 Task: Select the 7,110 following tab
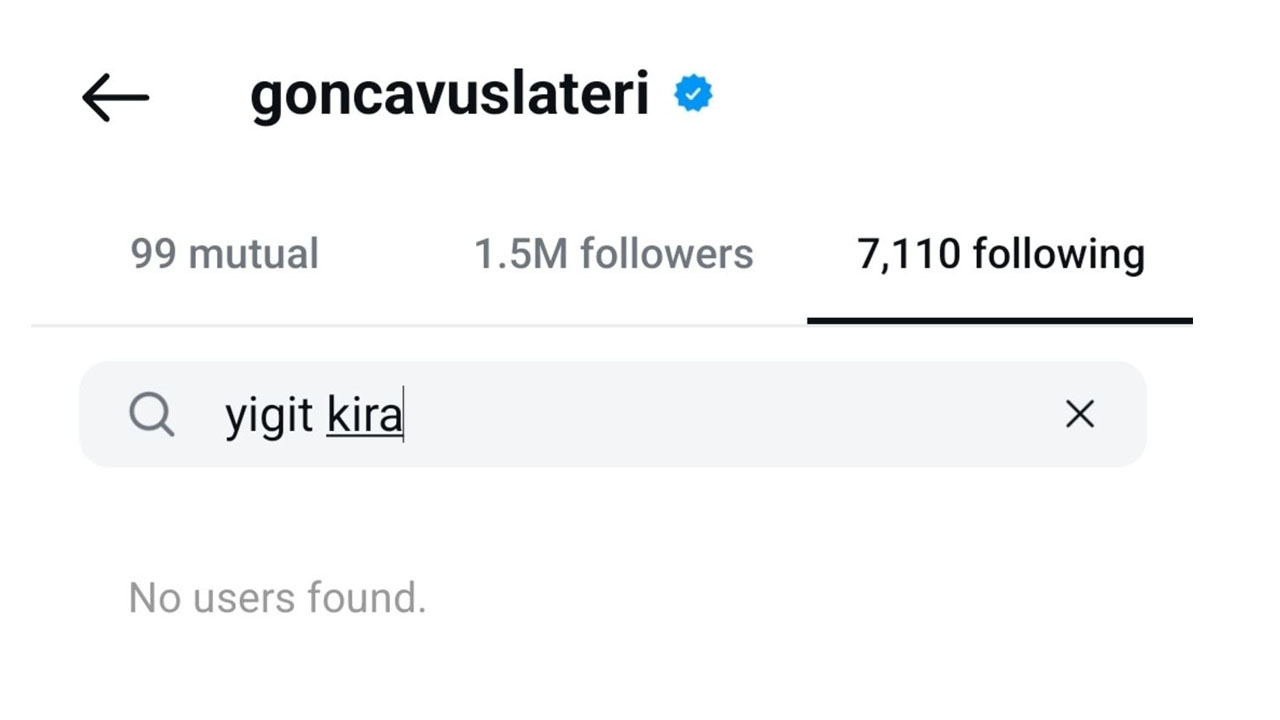[1000, 255]
